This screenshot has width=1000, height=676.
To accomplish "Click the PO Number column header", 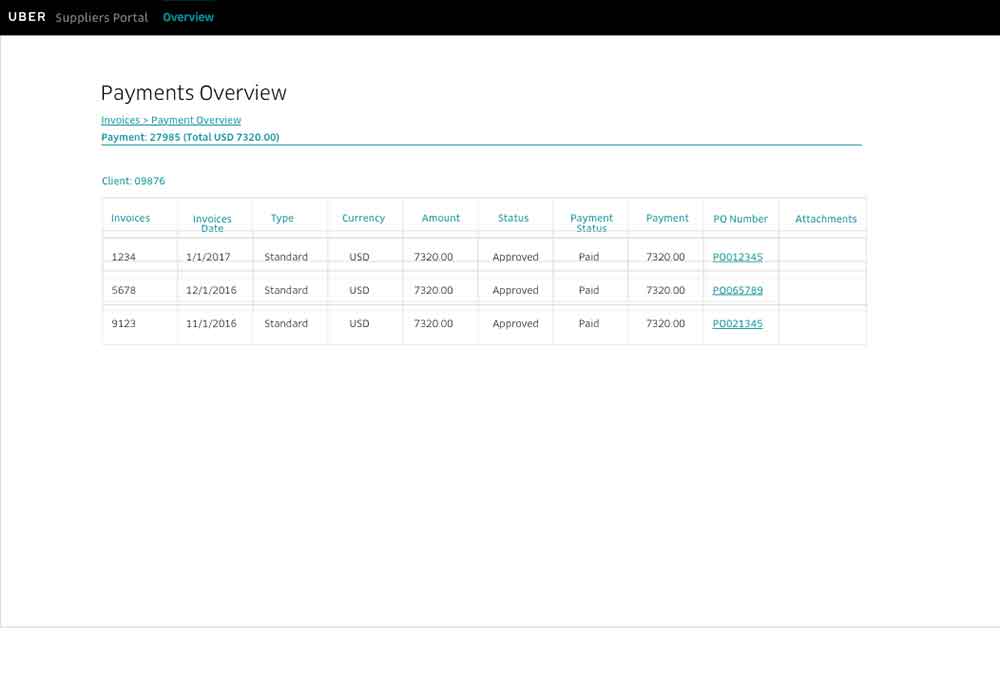I will (740, 219).
